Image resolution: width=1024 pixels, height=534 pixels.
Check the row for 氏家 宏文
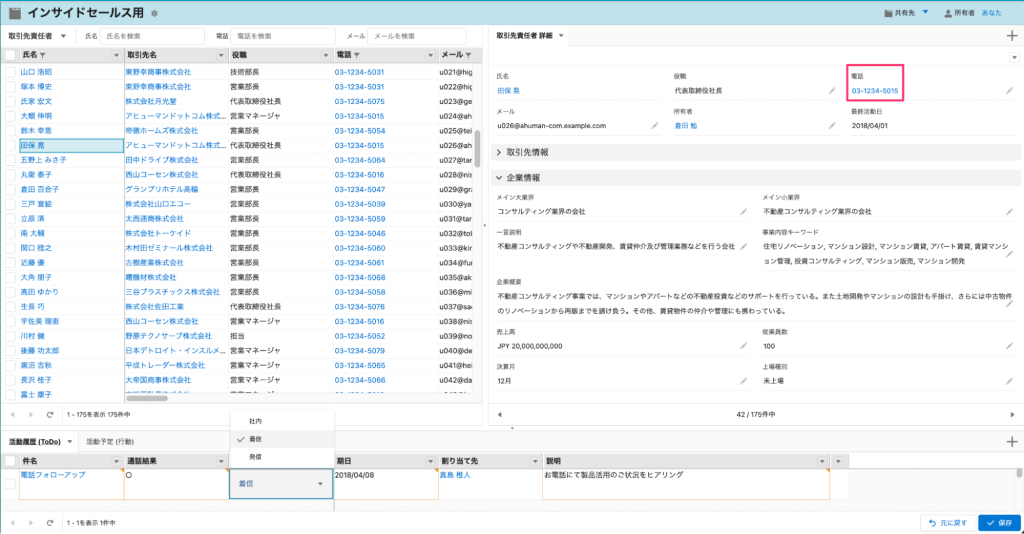10,101
